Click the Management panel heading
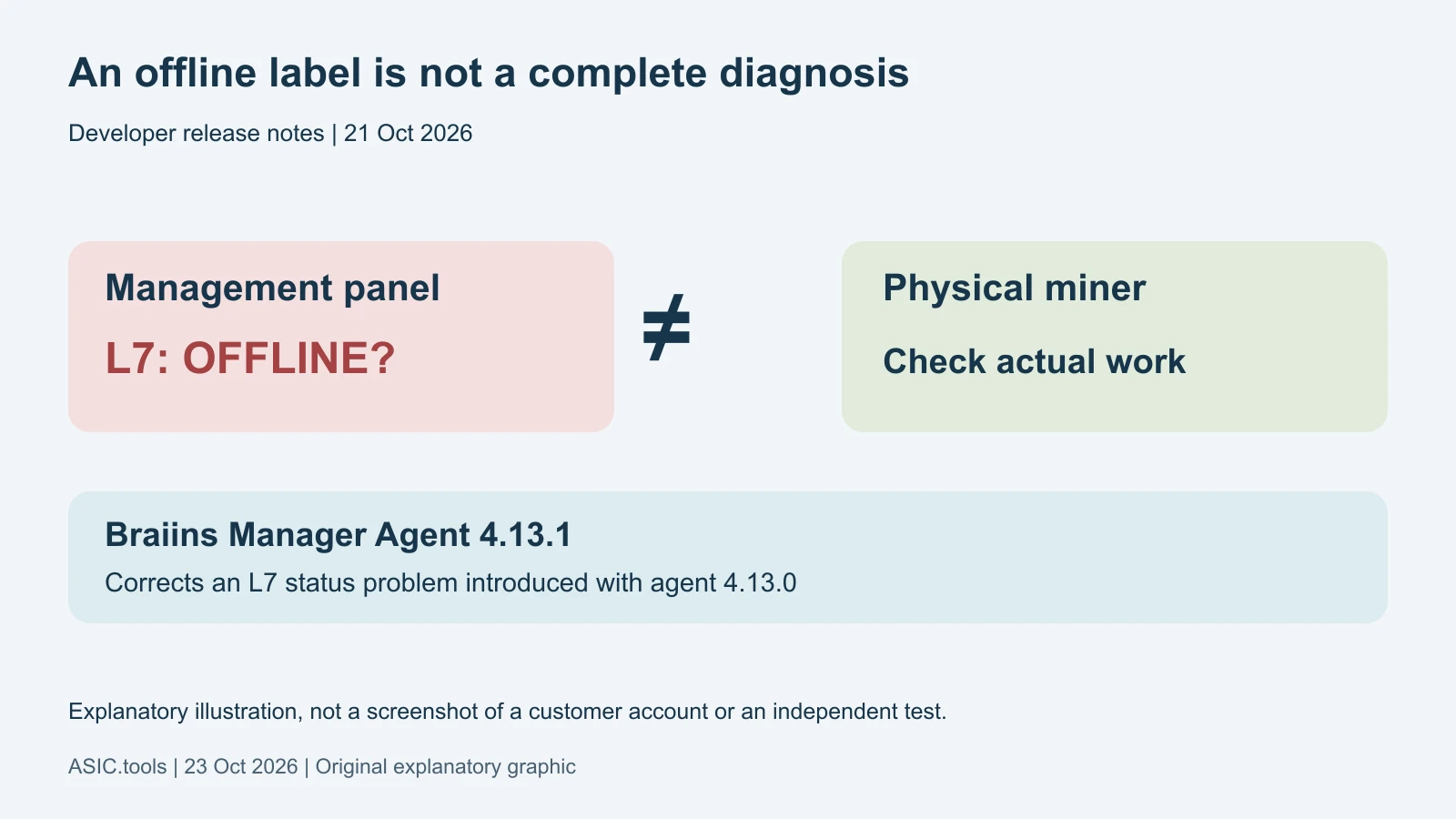 (273, 288)
